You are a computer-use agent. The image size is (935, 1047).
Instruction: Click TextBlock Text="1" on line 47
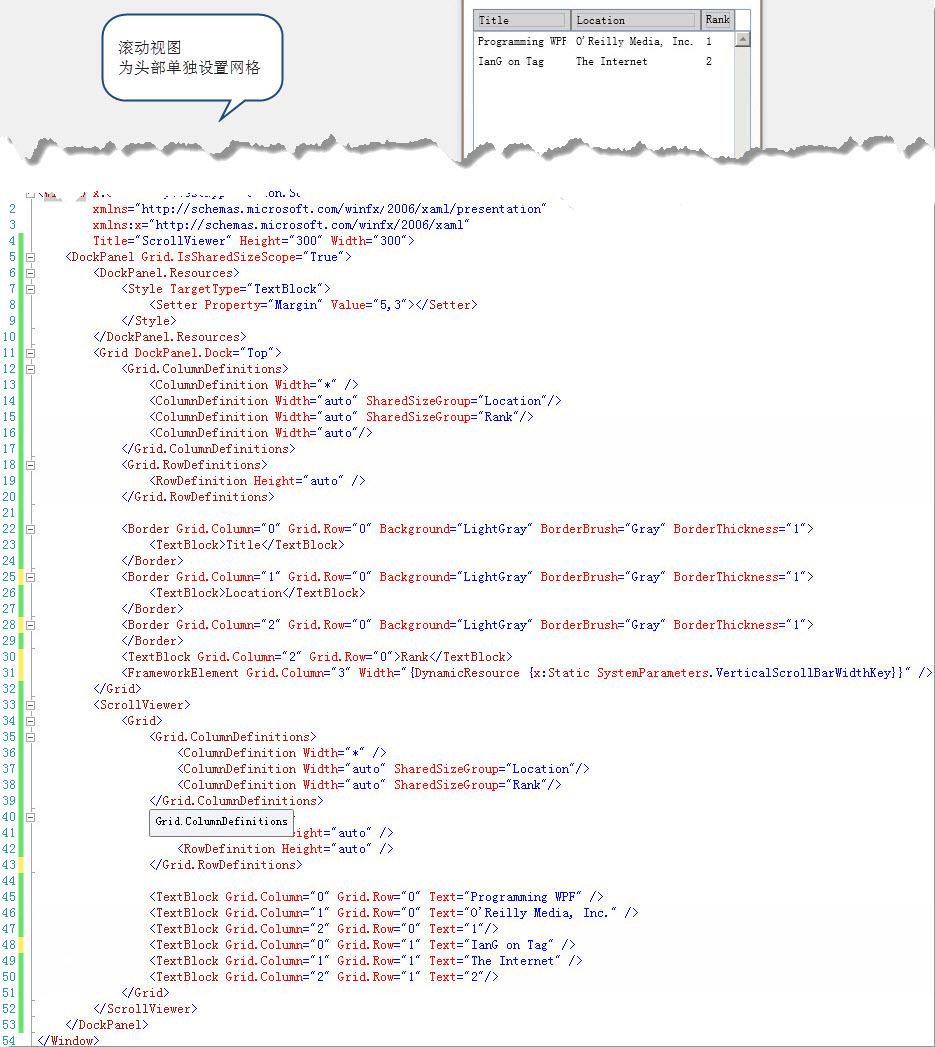(x=324, y=929)
